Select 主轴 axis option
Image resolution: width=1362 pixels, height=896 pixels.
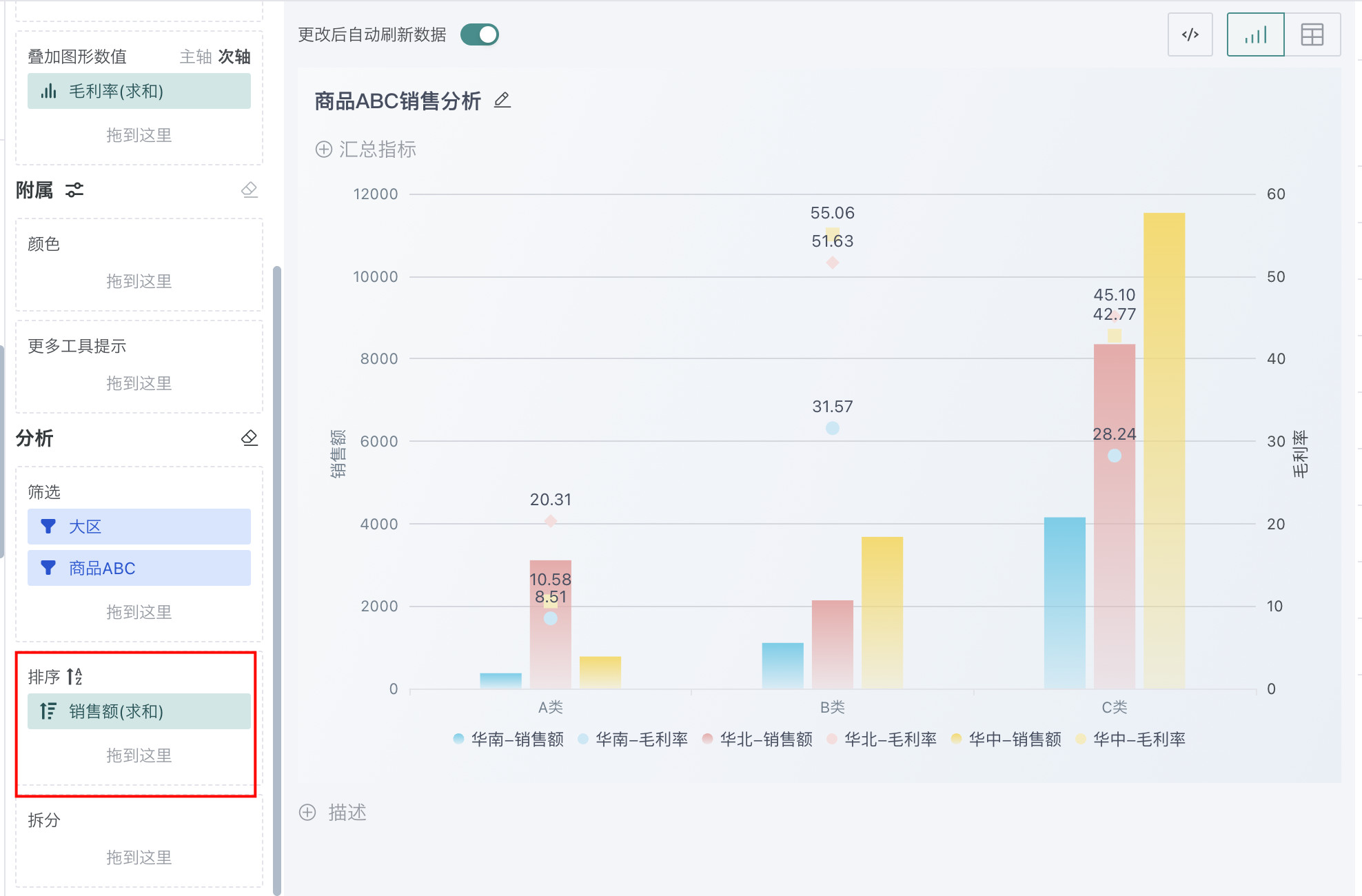pyautogui.click(x=195, y=57)
